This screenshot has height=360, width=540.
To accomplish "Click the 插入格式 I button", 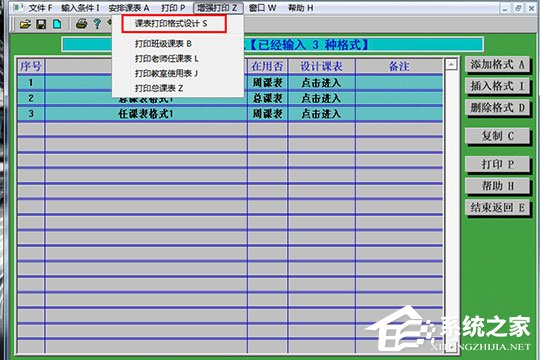I will click(x=497, y=86).
